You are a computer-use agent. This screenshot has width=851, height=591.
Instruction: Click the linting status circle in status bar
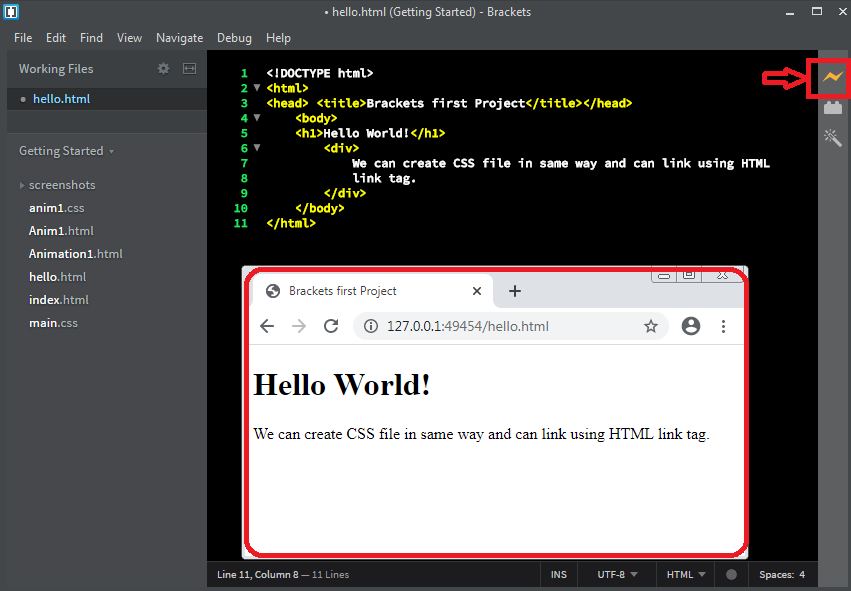pyautogui.click(x=732, y=574)
